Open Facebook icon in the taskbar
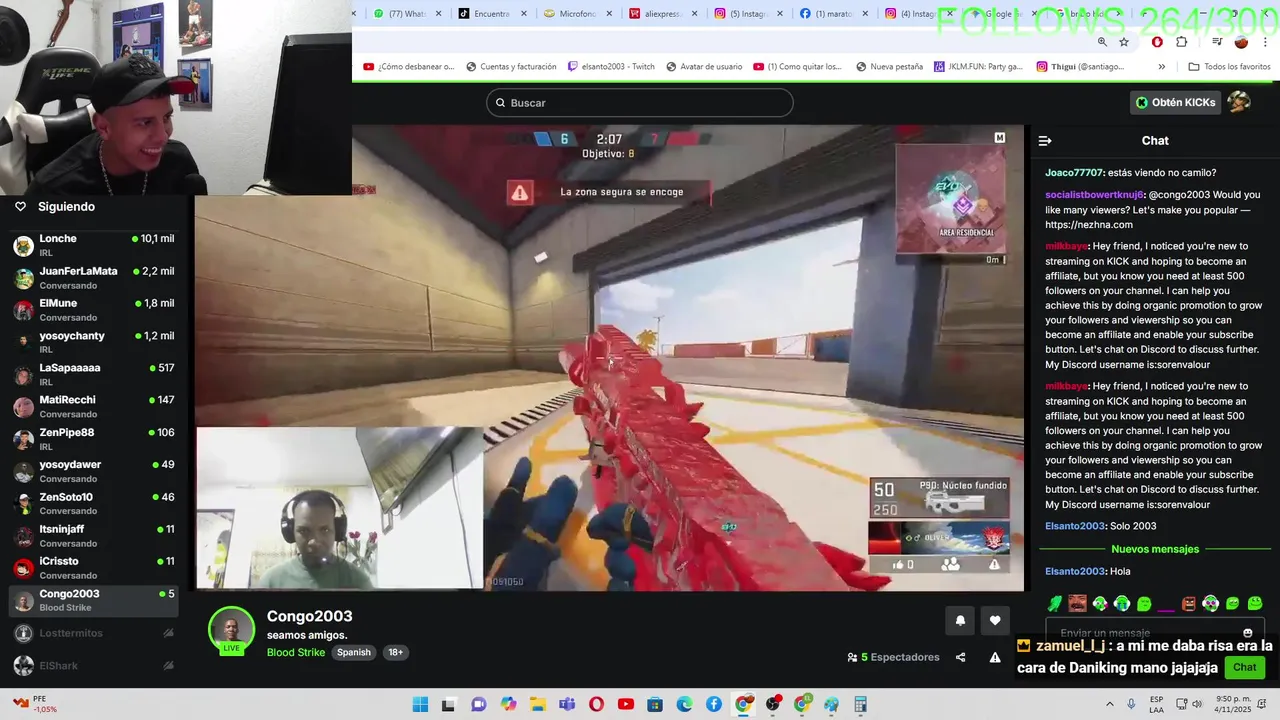This screenshot has height=720, width=1280. point(714,704)
